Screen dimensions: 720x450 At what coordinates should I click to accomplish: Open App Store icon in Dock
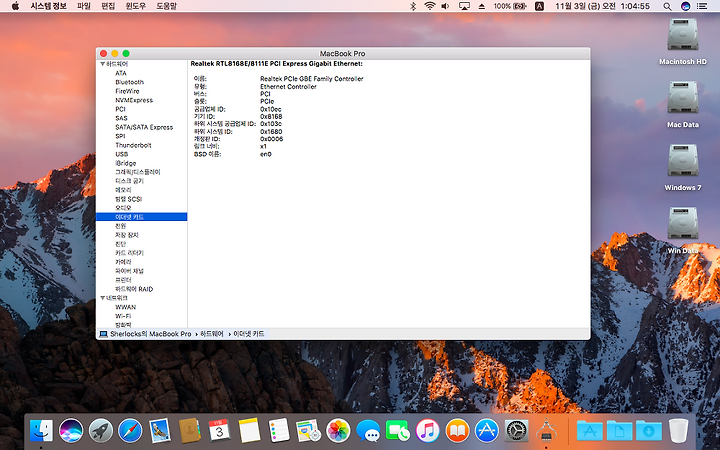(x=487, y=431)
